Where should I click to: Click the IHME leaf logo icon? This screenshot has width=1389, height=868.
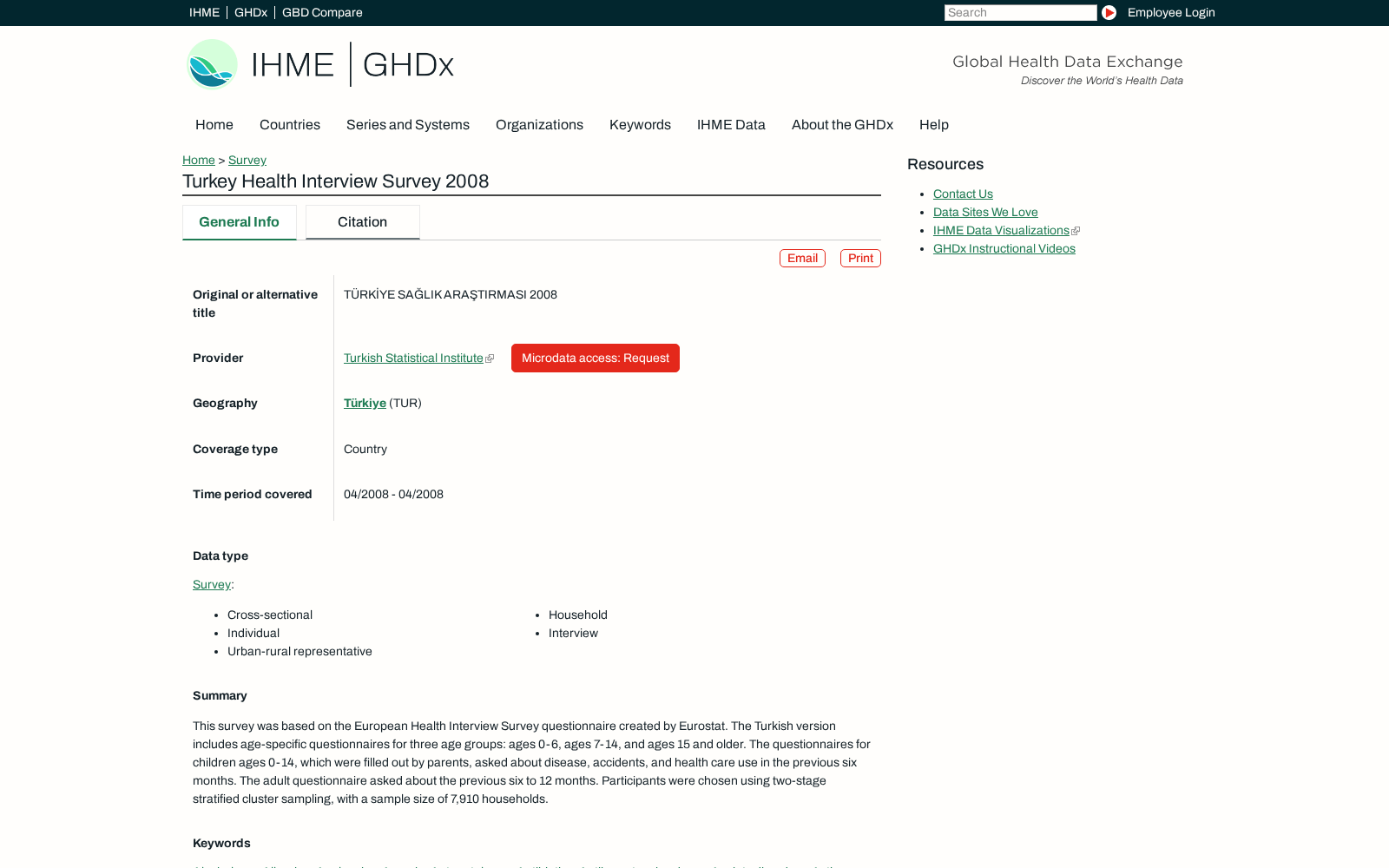click(x=213, y=64)
